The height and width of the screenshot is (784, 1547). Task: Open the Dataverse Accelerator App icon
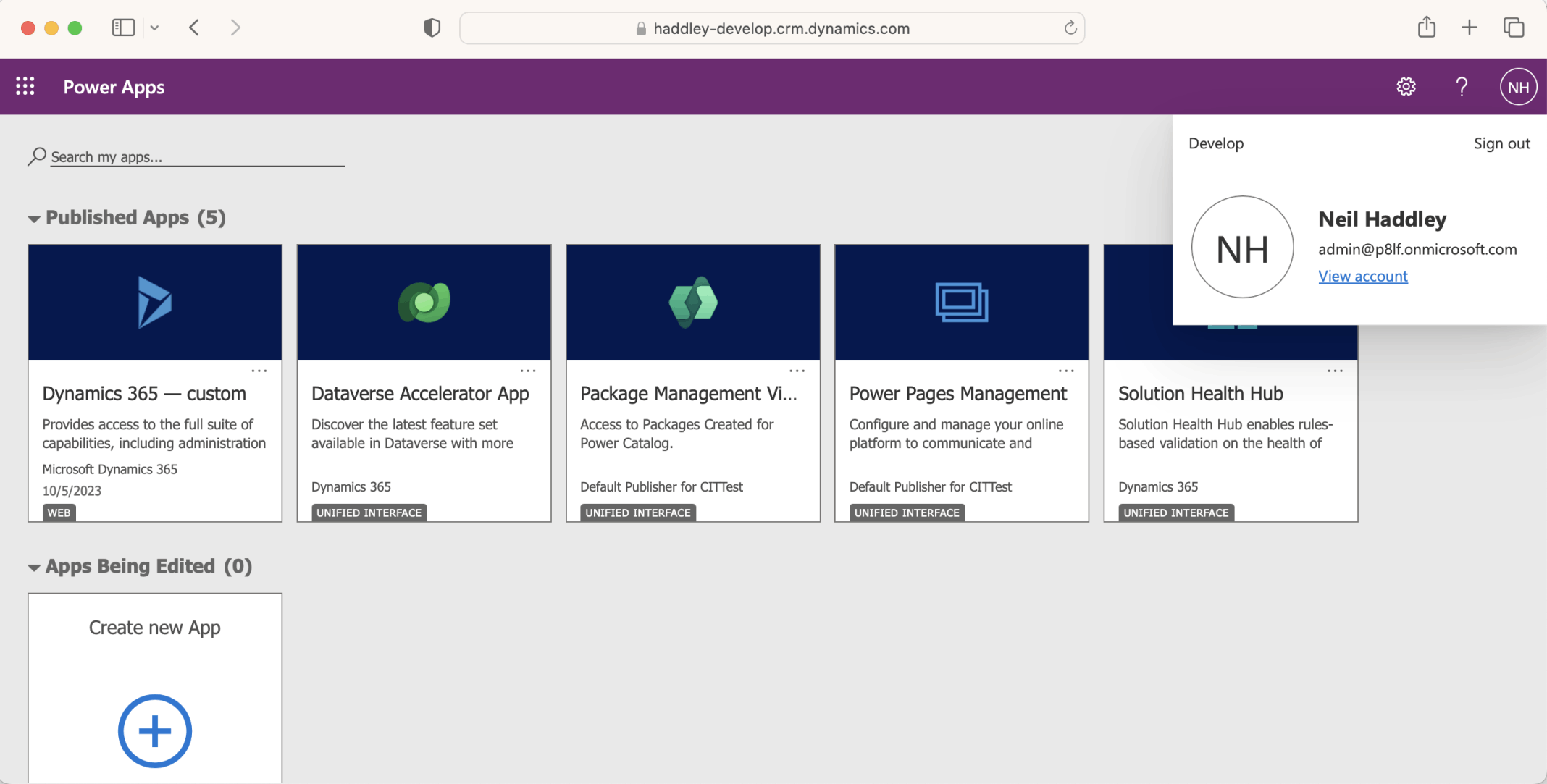(x=424, y=302)
